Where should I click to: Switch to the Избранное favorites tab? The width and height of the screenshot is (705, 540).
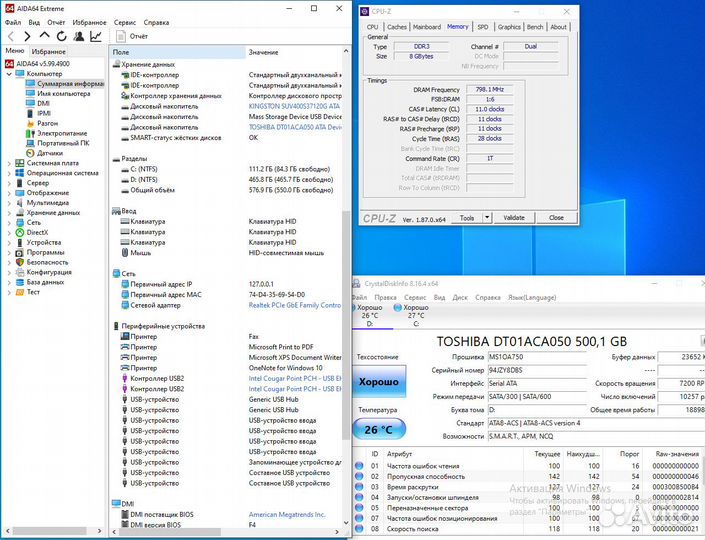click(48, 51)
